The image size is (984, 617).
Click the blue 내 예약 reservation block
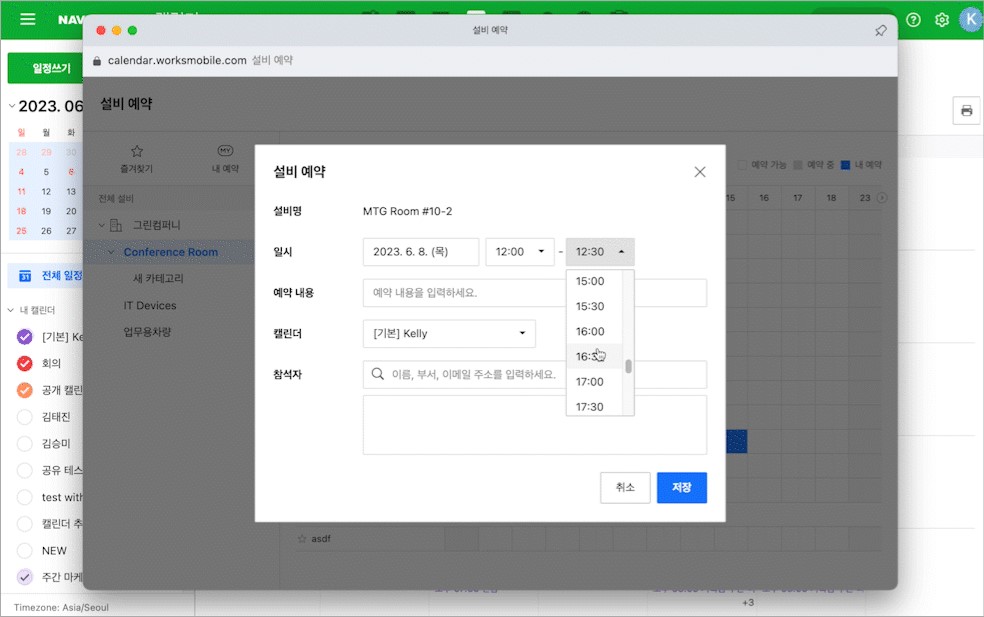737,441
